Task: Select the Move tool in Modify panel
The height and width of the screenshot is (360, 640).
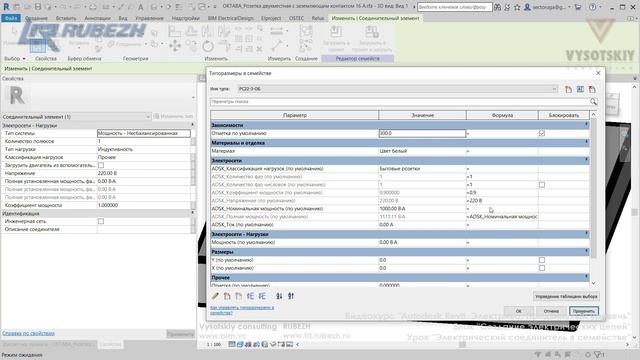Action: (175, 46)
